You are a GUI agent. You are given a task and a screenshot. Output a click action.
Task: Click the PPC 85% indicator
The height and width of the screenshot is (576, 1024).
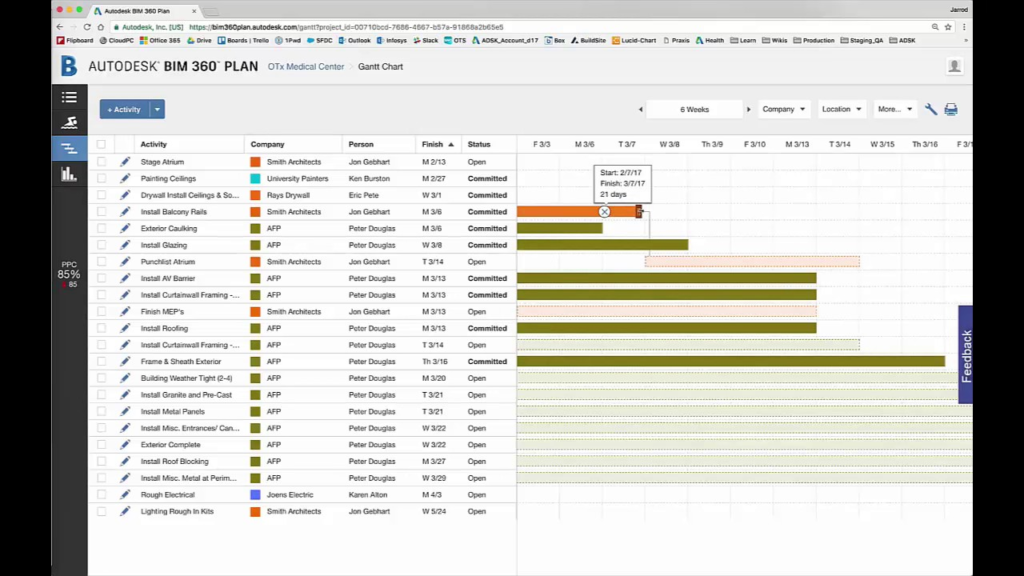(69, 274)
